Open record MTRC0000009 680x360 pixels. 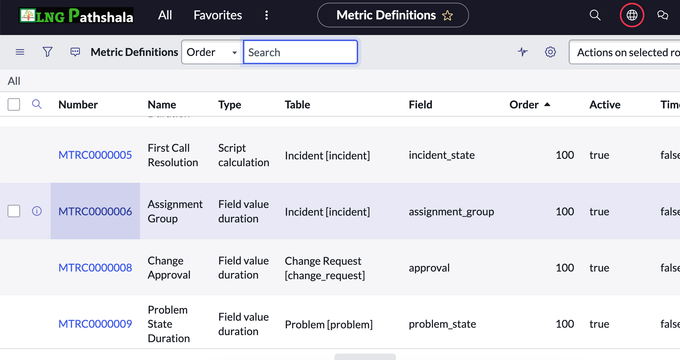coord(95,324)
